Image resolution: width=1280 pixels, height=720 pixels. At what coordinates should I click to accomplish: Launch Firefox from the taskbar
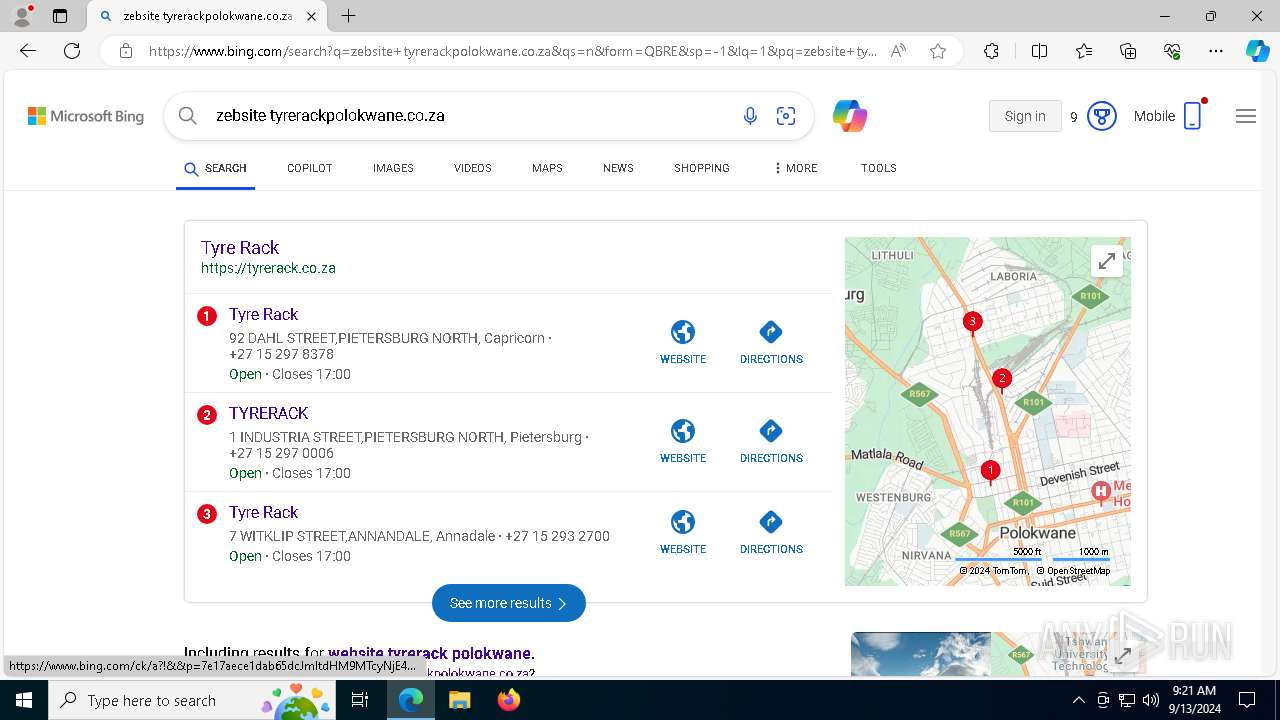pos(508,700)
